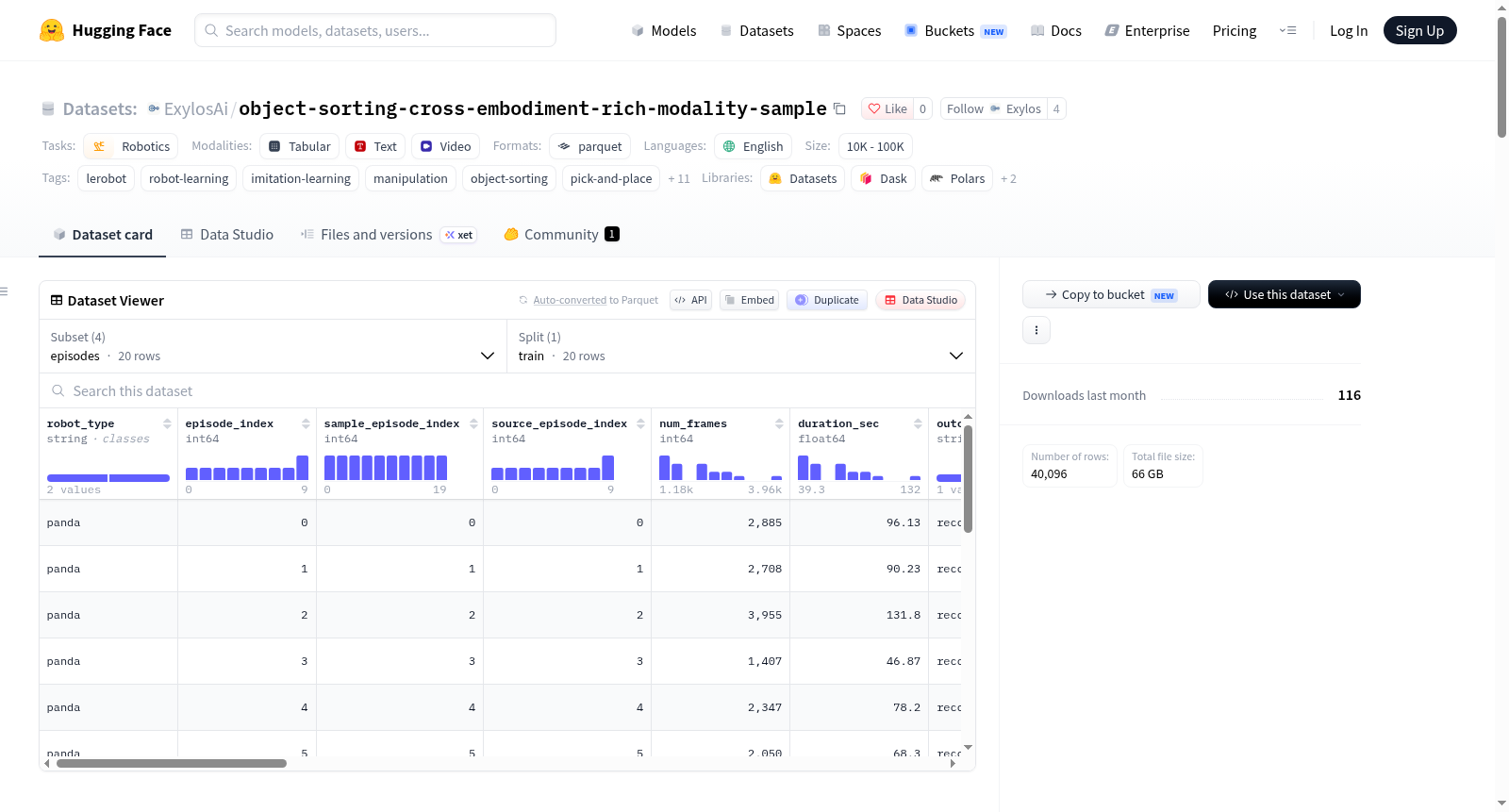Click the Log In link
The height and width of the screenshot is (812, 1509).
1349,30
